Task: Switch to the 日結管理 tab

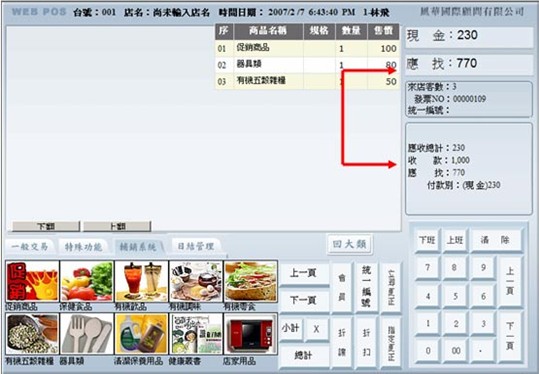Action: click(196, 246)
